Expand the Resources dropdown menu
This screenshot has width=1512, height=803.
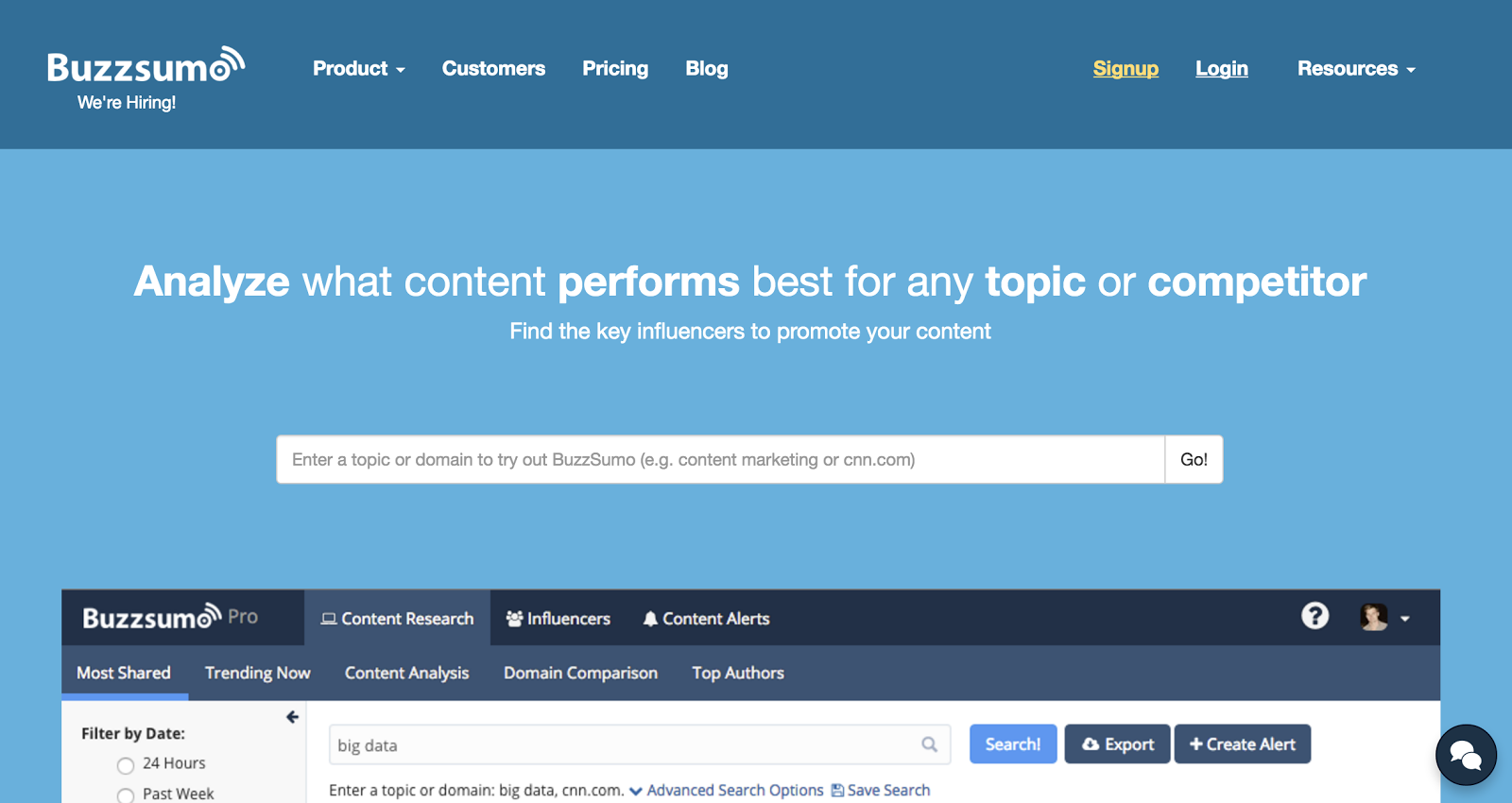pyautogui.click(x=1356, y=69)
